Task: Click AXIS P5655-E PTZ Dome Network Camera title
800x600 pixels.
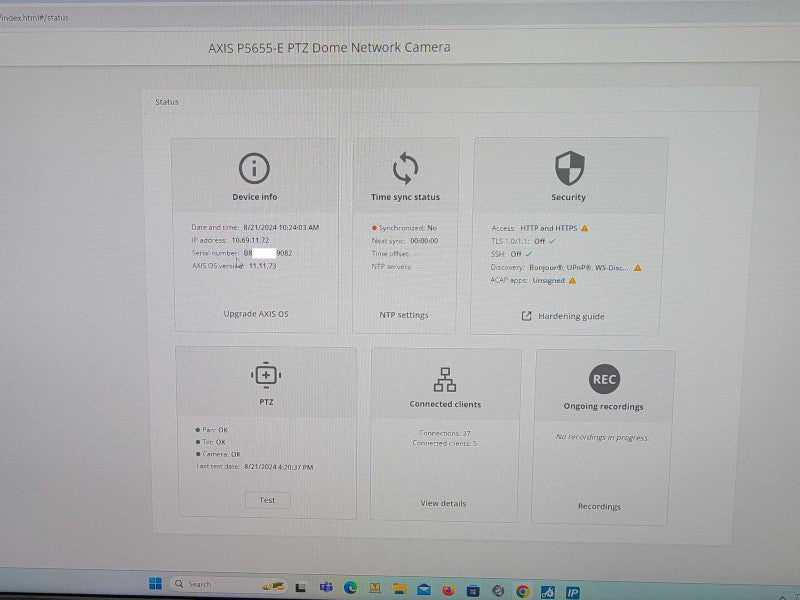Action: click(x=330, y=47)
